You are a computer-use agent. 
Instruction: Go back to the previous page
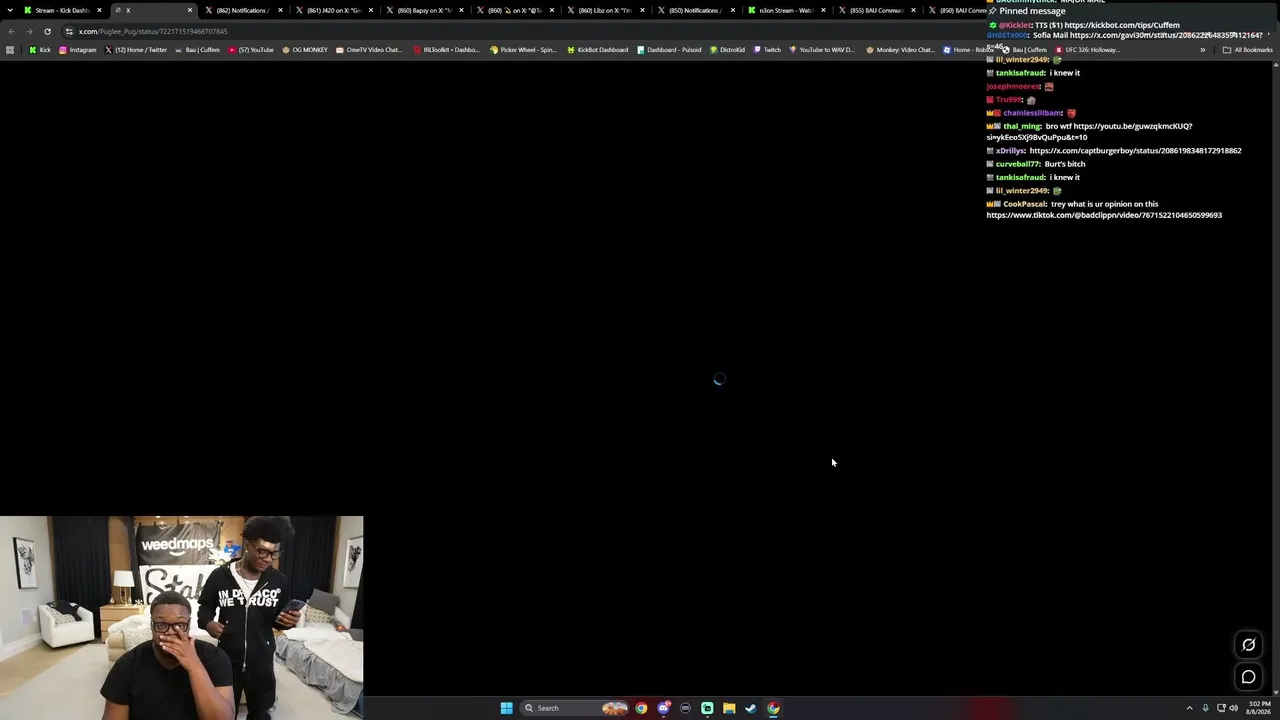11,31
